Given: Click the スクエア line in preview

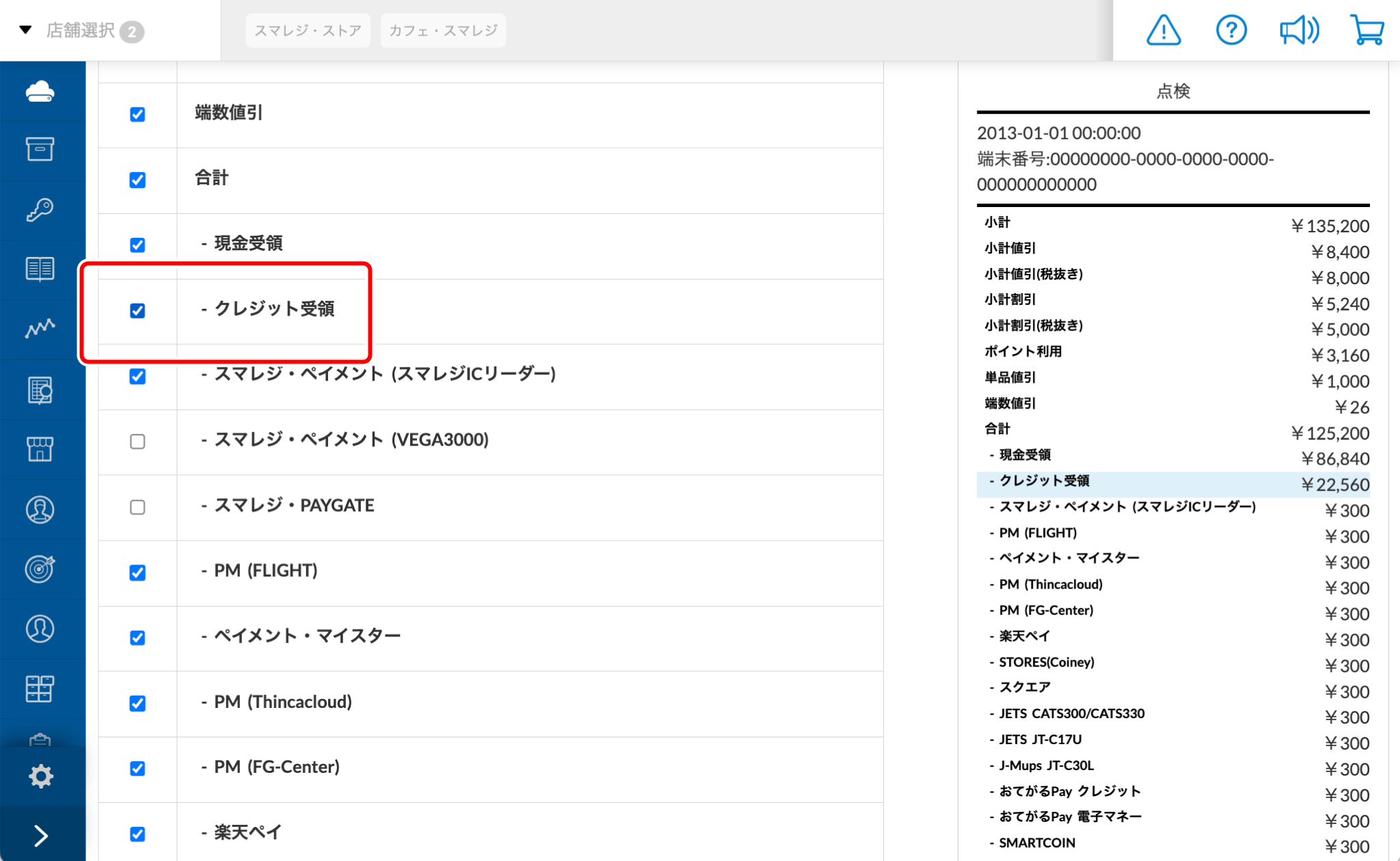Looking at the screenshot, I should (x=1173, y=690).
